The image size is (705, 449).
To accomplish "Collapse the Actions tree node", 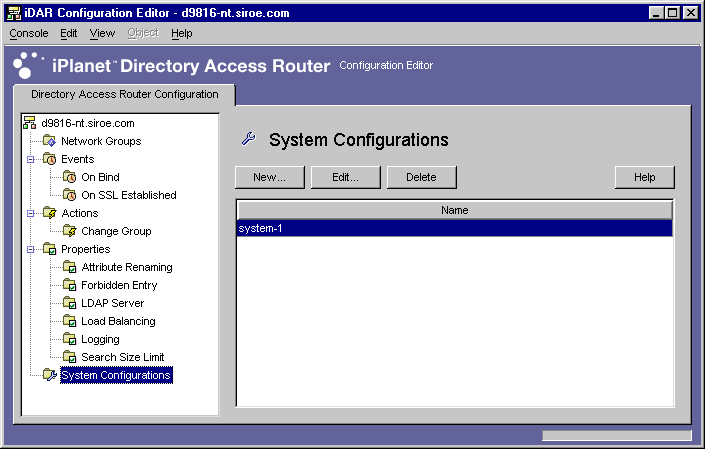I will 31,213.
